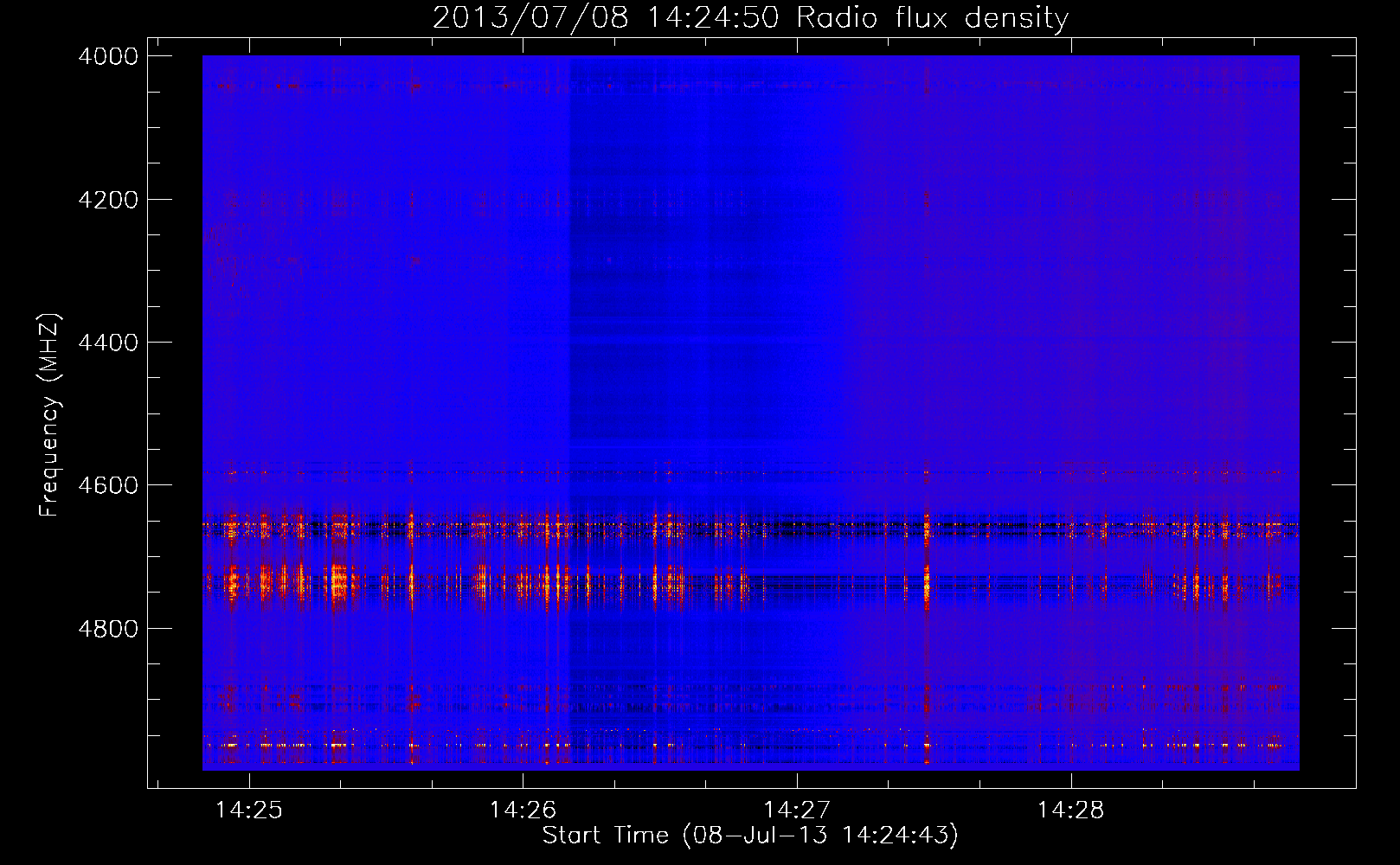Click the plot title "Radio flux density"
This screenshot has width=1400, height=865.
click(933, 18)
